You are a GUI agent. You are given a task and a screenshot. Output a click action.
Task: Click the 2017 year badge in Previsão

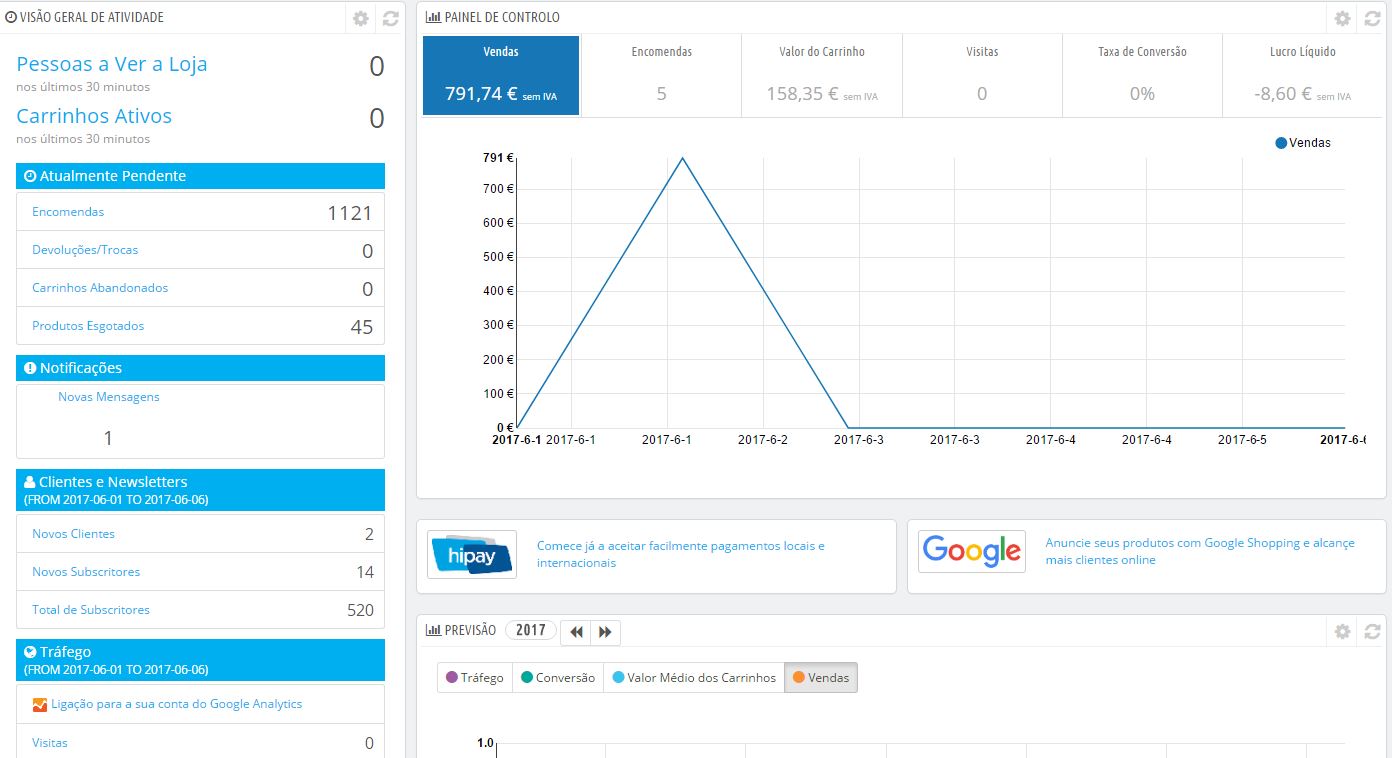coord(531,630)
